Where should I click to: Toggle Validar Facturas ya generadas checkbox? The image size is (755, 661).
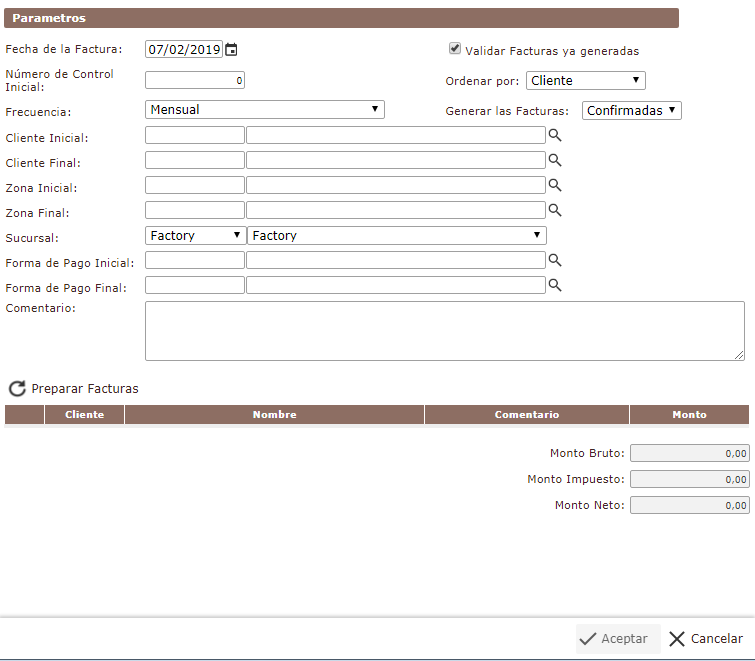455,49
